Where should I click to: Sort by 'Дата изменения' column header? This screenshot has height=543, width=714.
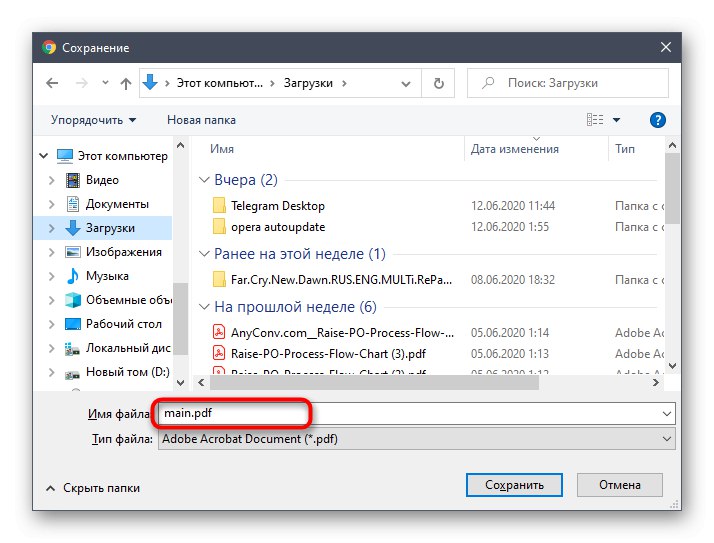click(x=515, y=149)
